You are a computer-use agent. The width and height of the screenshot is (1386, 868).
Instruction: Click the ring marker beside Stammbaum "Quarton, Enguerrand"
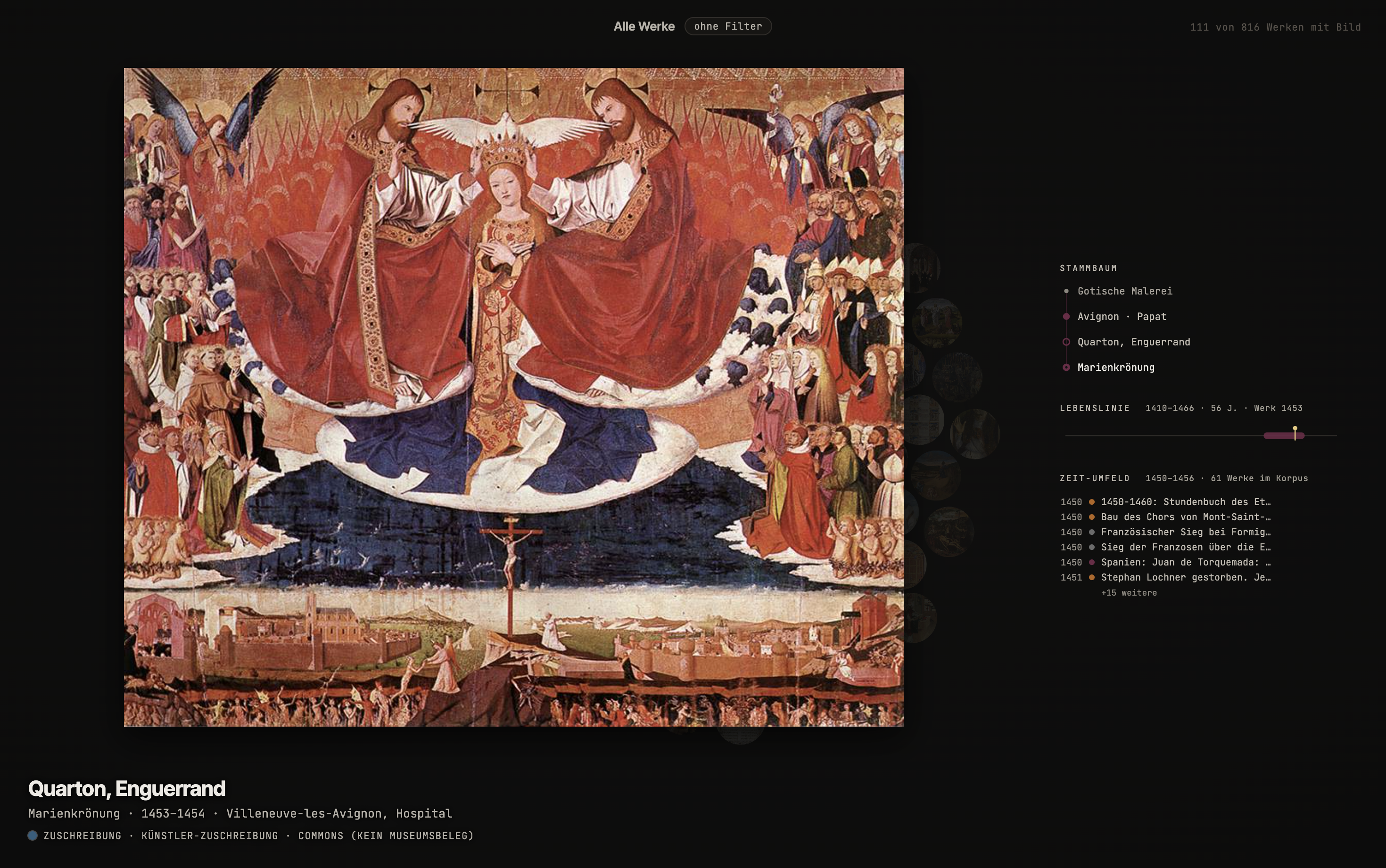[x=1066, y=342]
